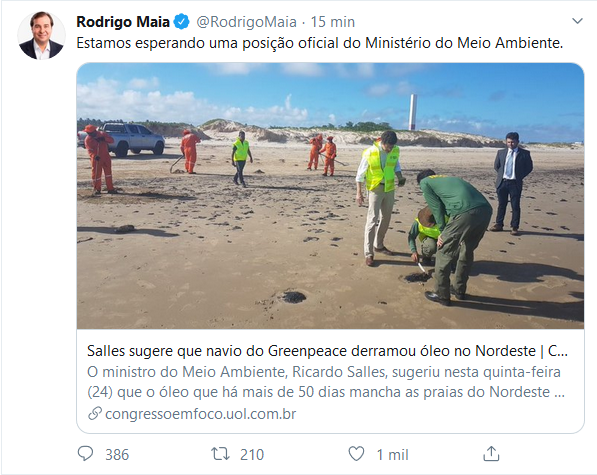Click the blue verified badge
597x475 pixels.
(182, 22)
